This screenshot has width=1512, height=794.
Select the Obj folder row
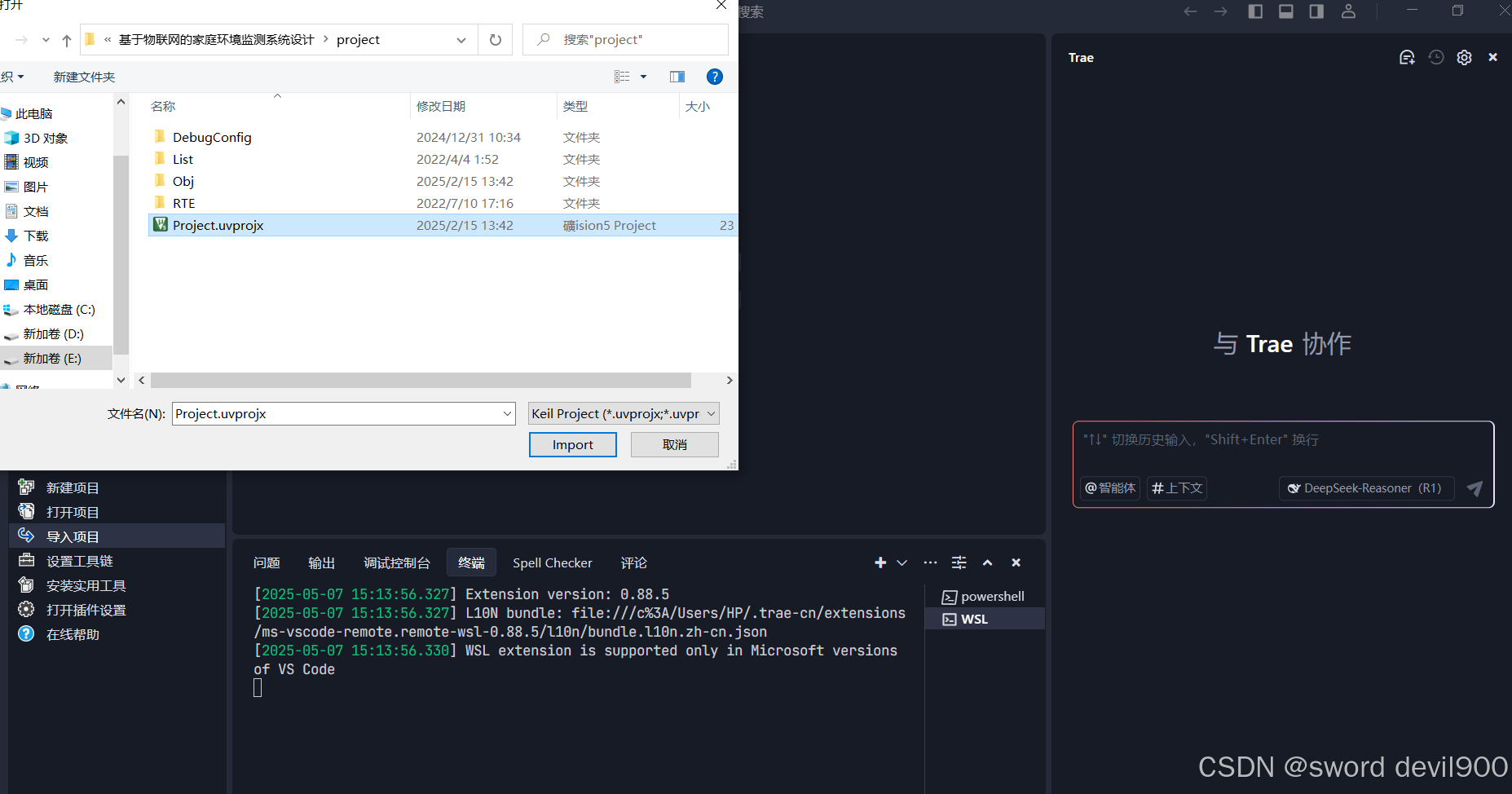point(443,182)
